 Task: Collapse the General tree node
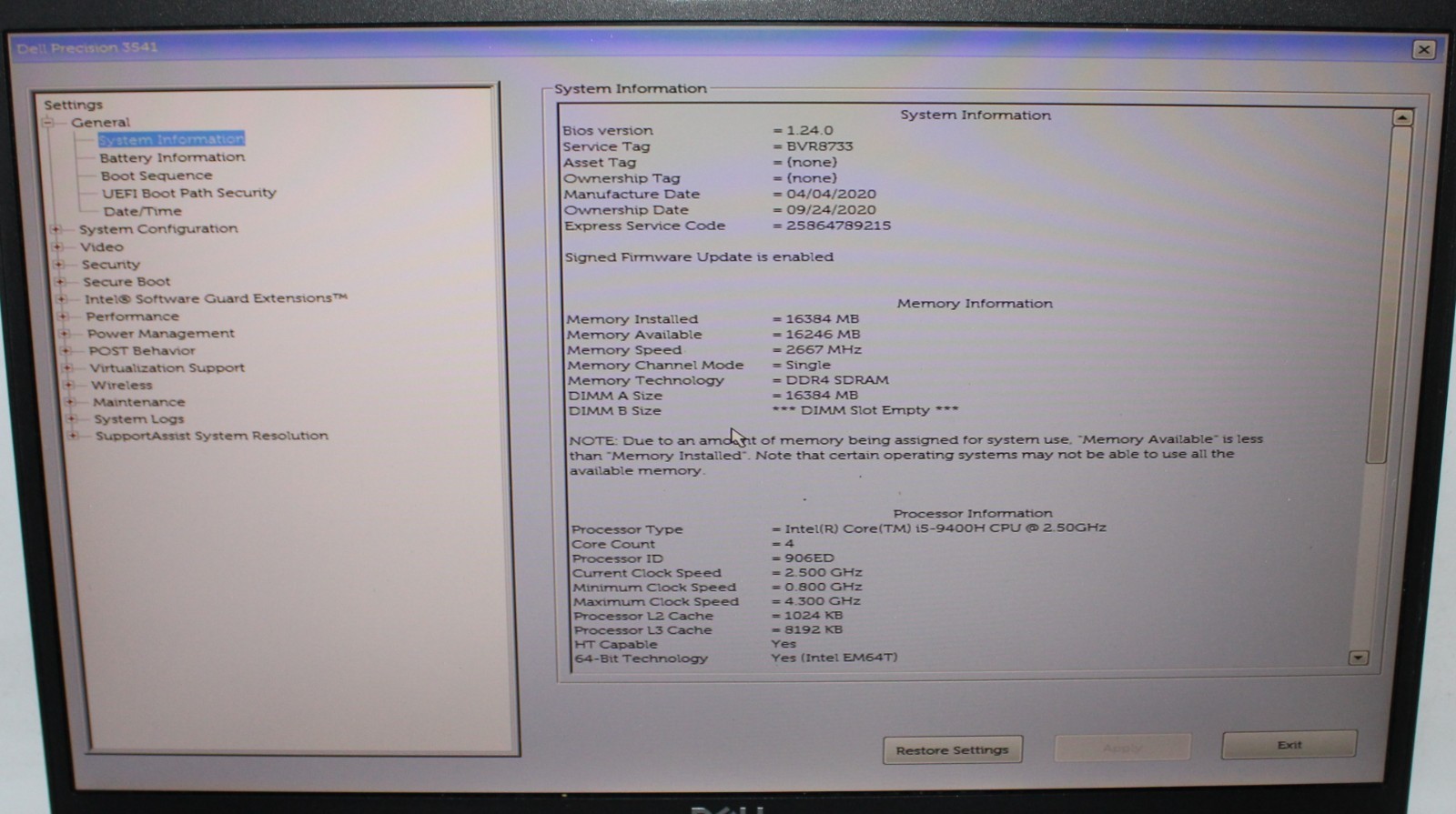(48, 122)
